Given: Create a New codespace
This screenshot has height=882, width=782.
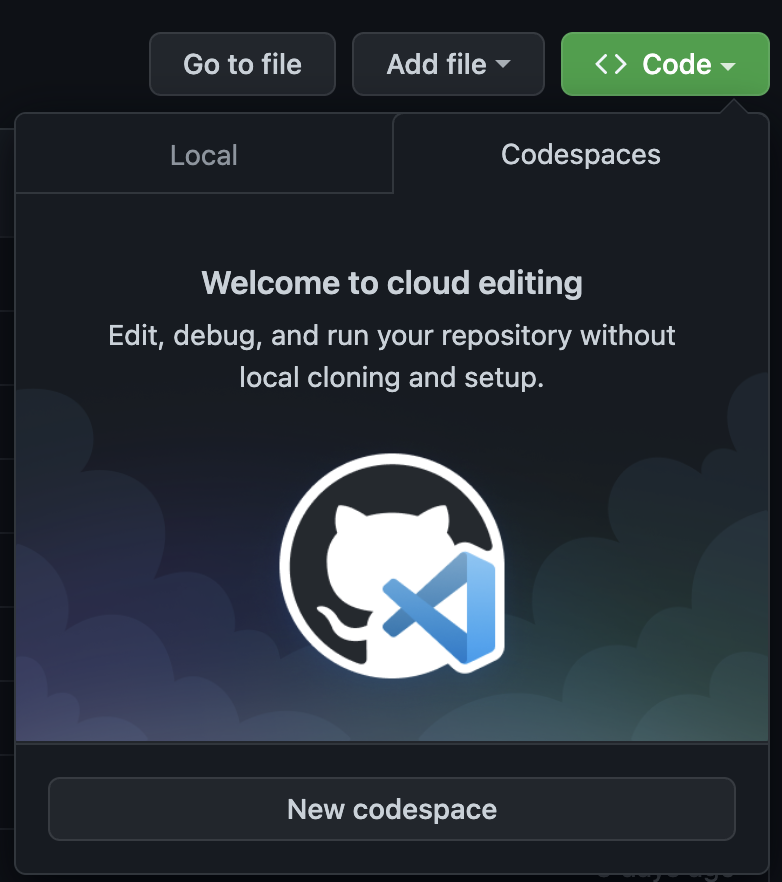Looking at the screenshot, I should 391,809.
